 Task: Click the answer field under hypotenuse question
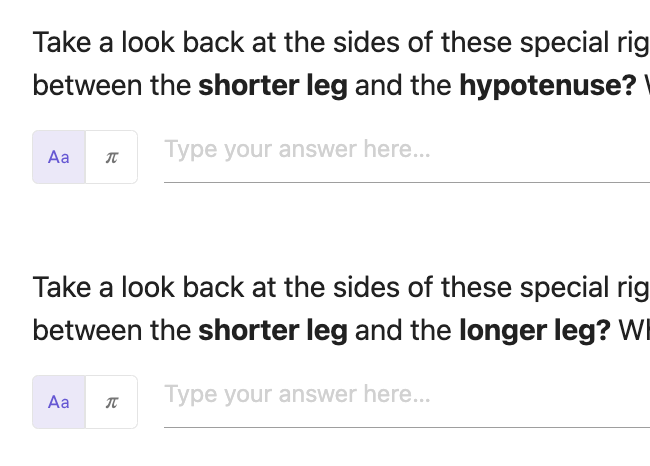point(407,157)
